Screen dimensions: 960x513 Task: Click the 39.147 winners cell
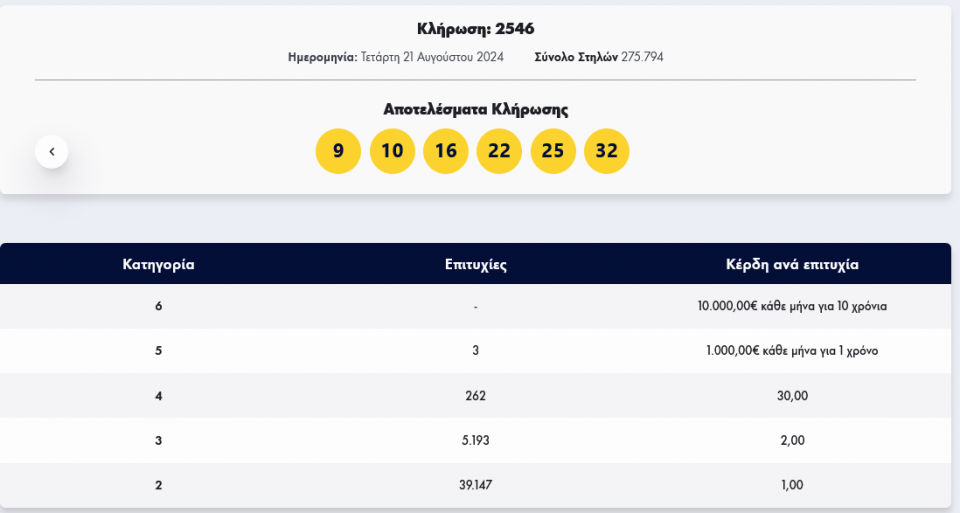(x=476, y=485)
